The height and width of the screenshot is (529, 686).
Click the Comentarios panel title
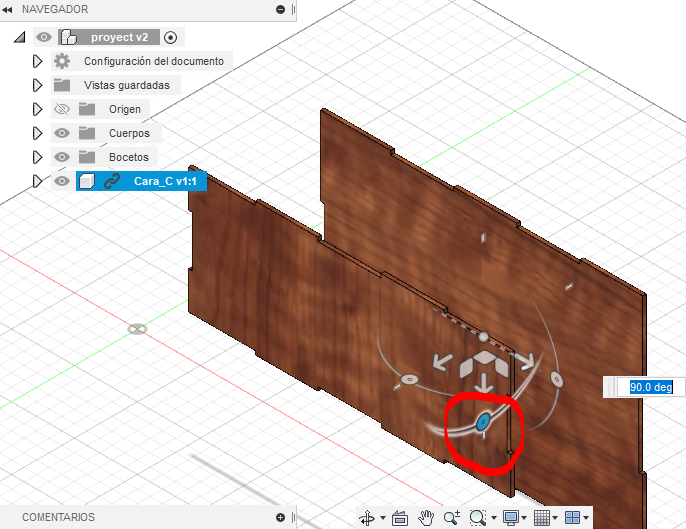[x=58, y=517]
